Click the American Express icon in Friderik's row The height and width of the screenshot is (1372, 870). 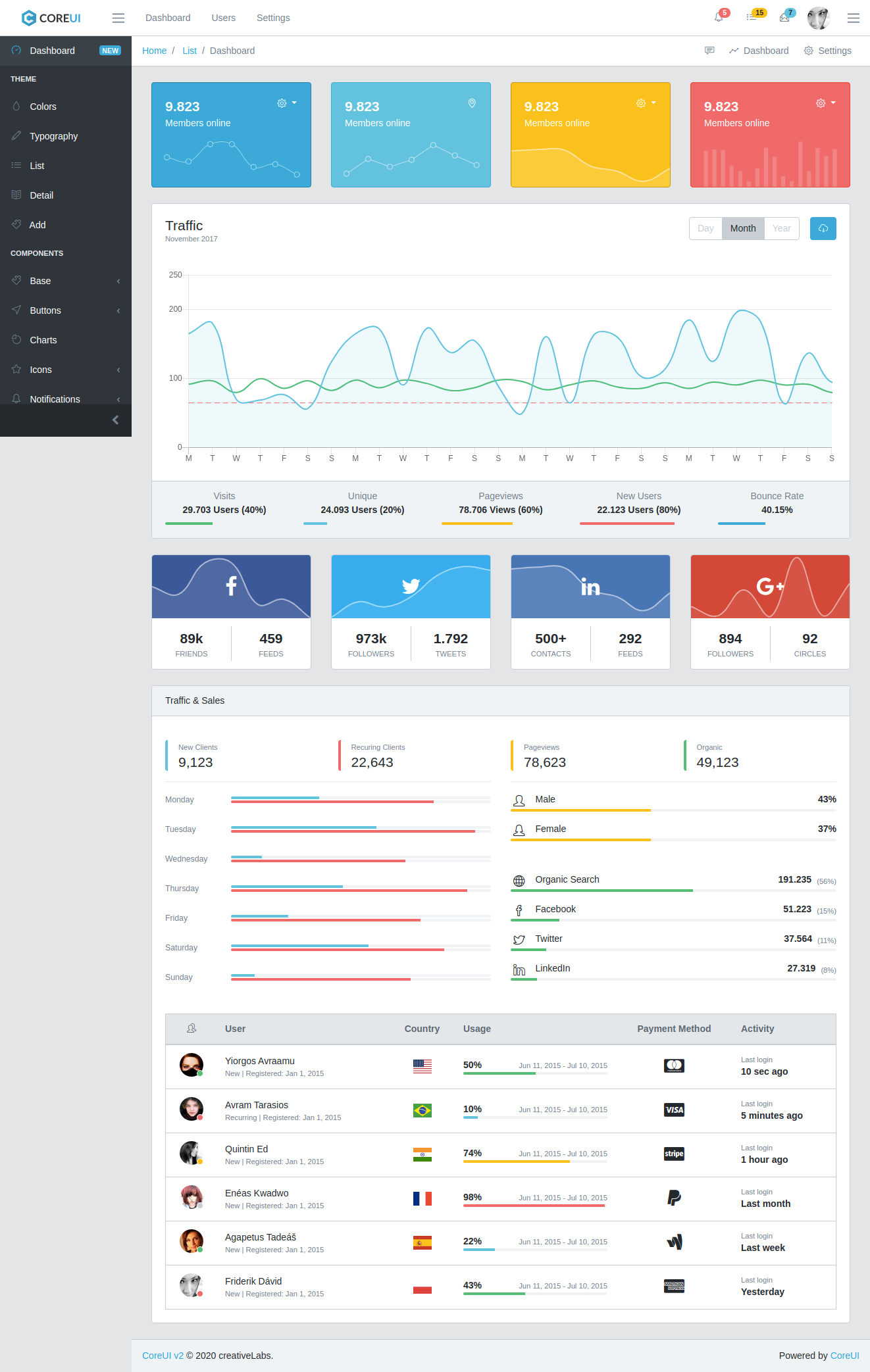click(674, 1286)
